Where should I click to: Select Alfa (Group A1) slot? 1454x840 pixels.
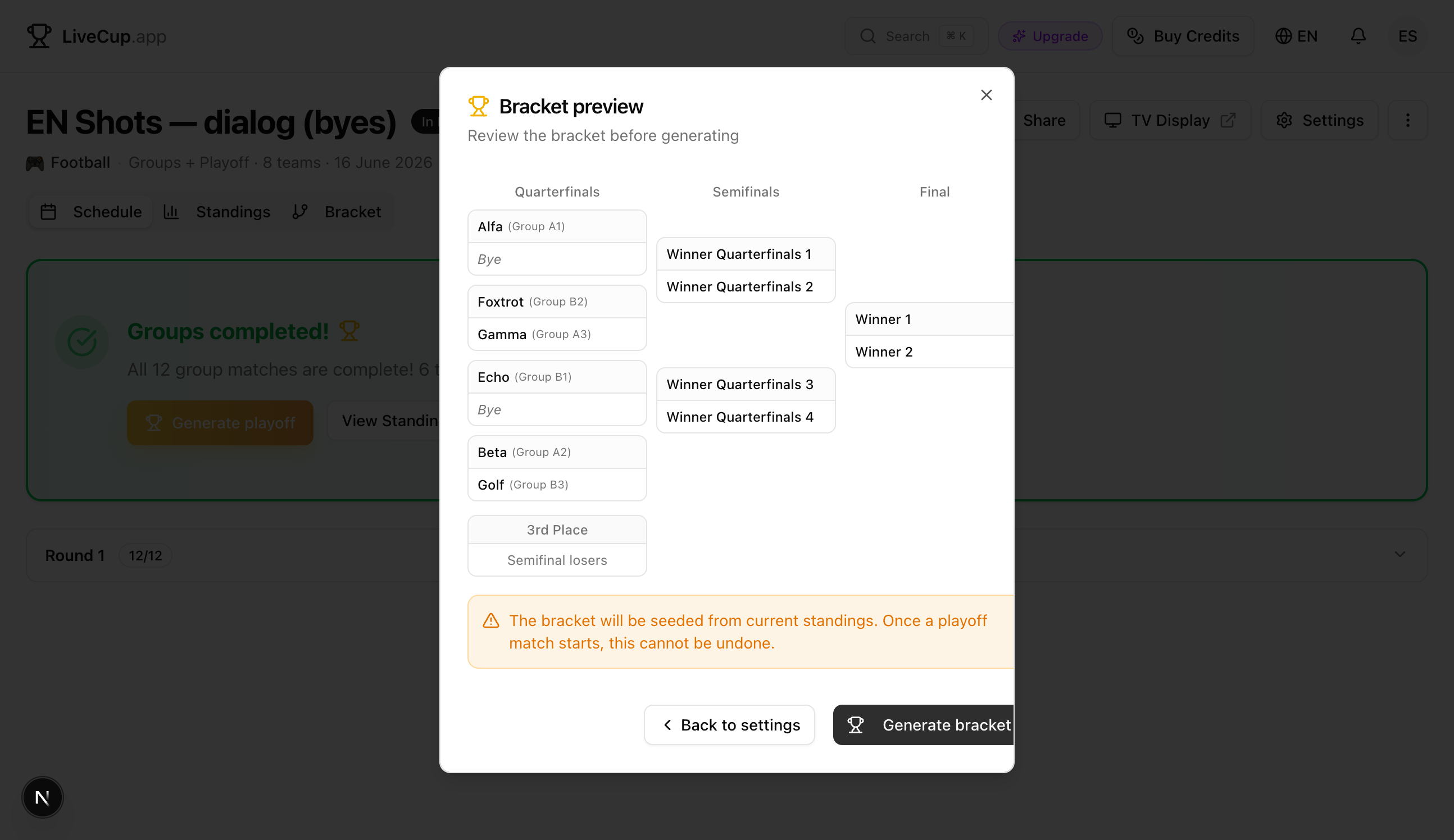[557, 227]
